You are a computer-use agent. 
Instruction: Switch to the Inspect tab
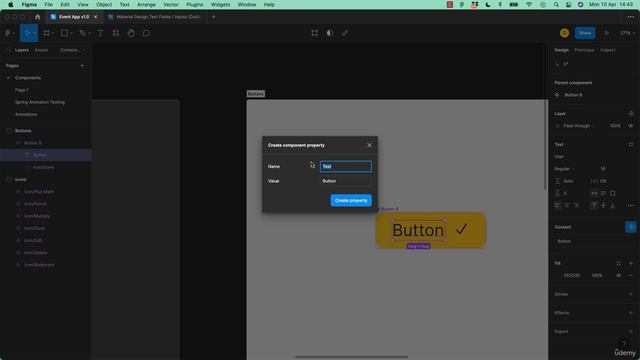tap(607, 50)
